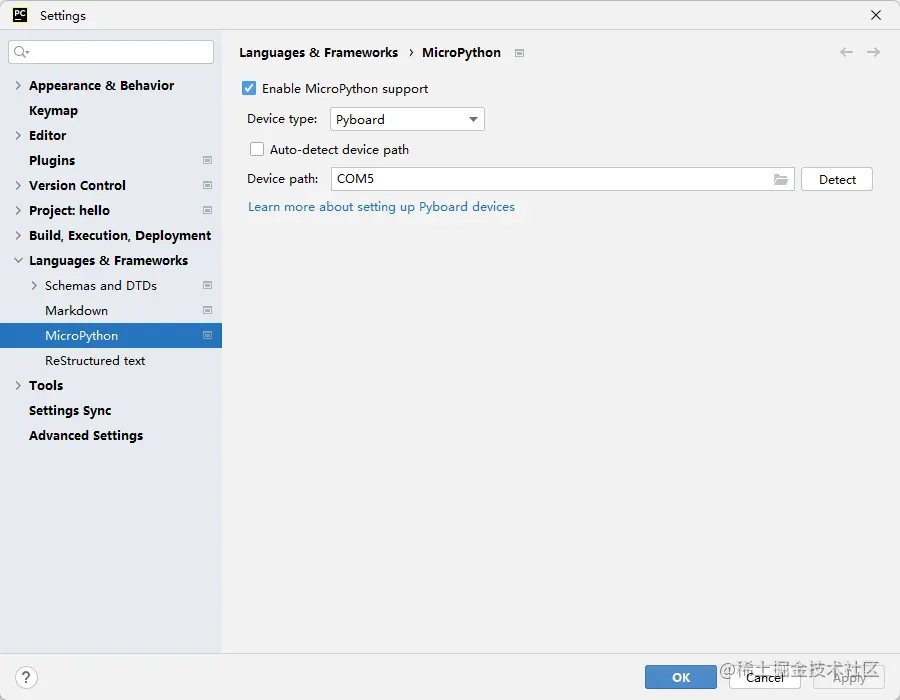Click the help question mark icon
This screenshot has width=900, height=700.
point(25,677)
